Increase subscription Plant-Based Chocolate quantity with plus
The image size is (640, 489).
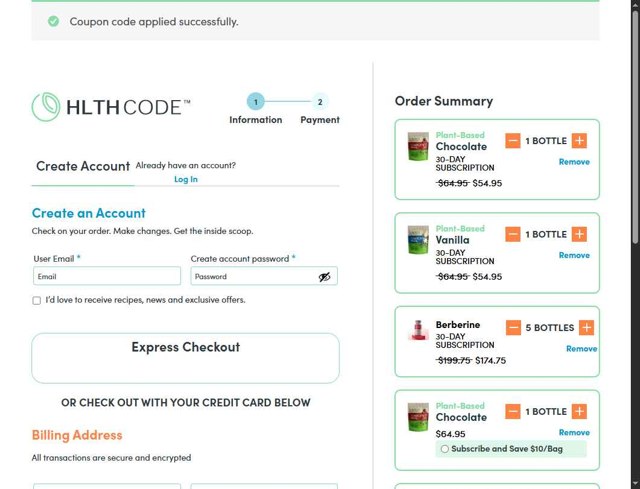pos(579,141)
